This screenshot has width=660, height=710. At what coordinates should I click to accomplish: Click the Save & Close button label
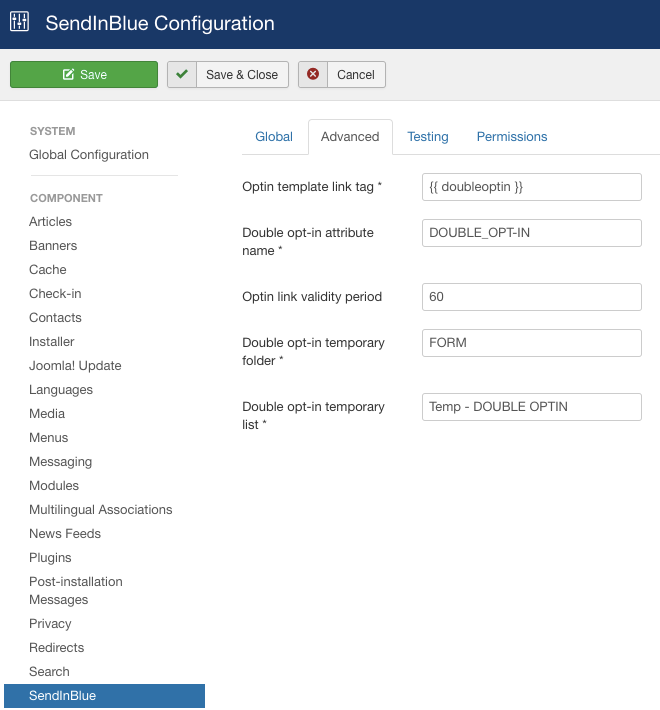click(x=242, y=75)
